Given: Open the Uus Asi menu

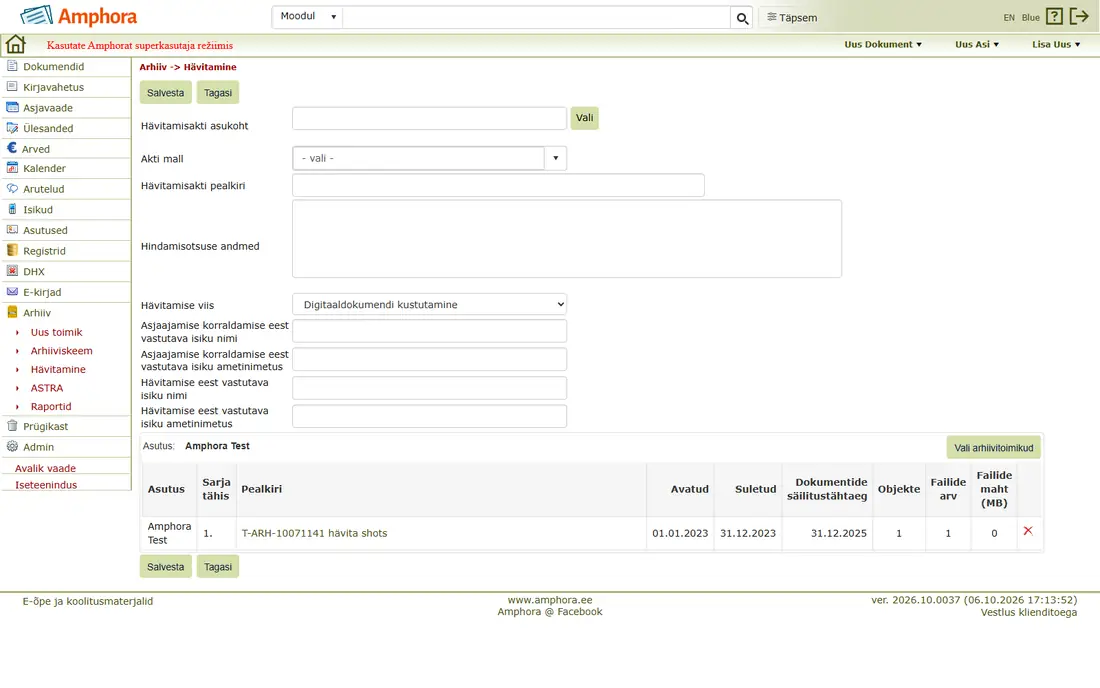Looking at the screenshot, I should point(977,44).
